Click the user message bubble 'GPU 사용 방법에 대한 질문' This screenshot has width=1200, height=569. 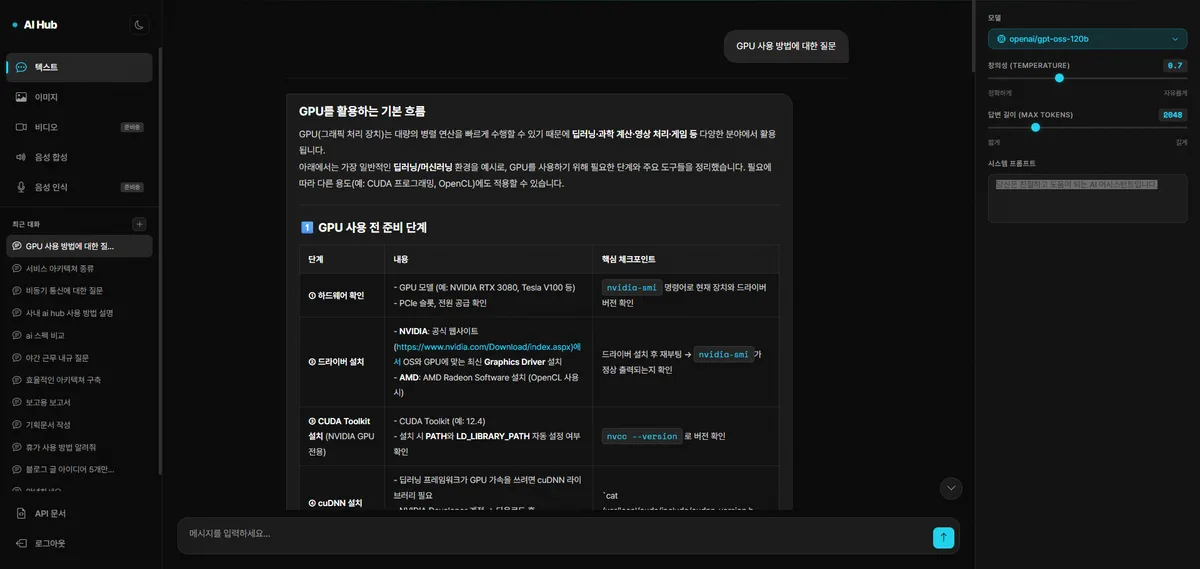(x=786, y=46)
